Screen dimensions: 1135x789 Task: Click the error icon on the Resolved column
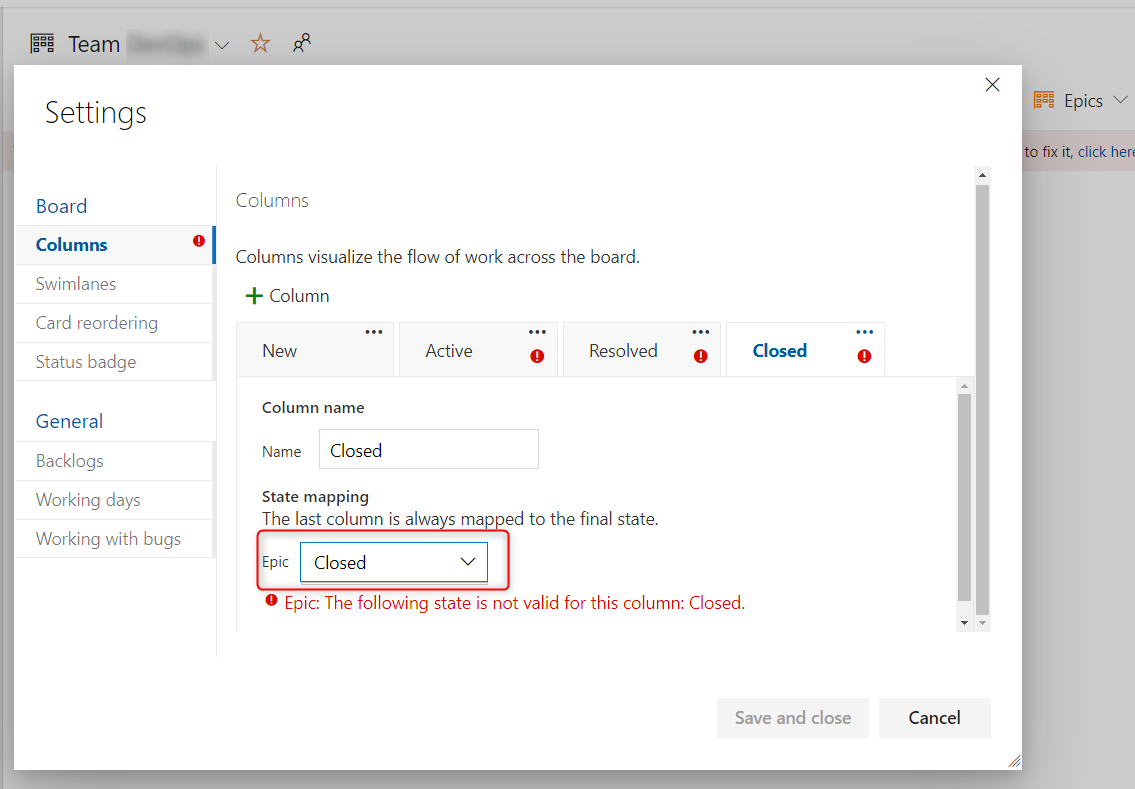point(700,355)
